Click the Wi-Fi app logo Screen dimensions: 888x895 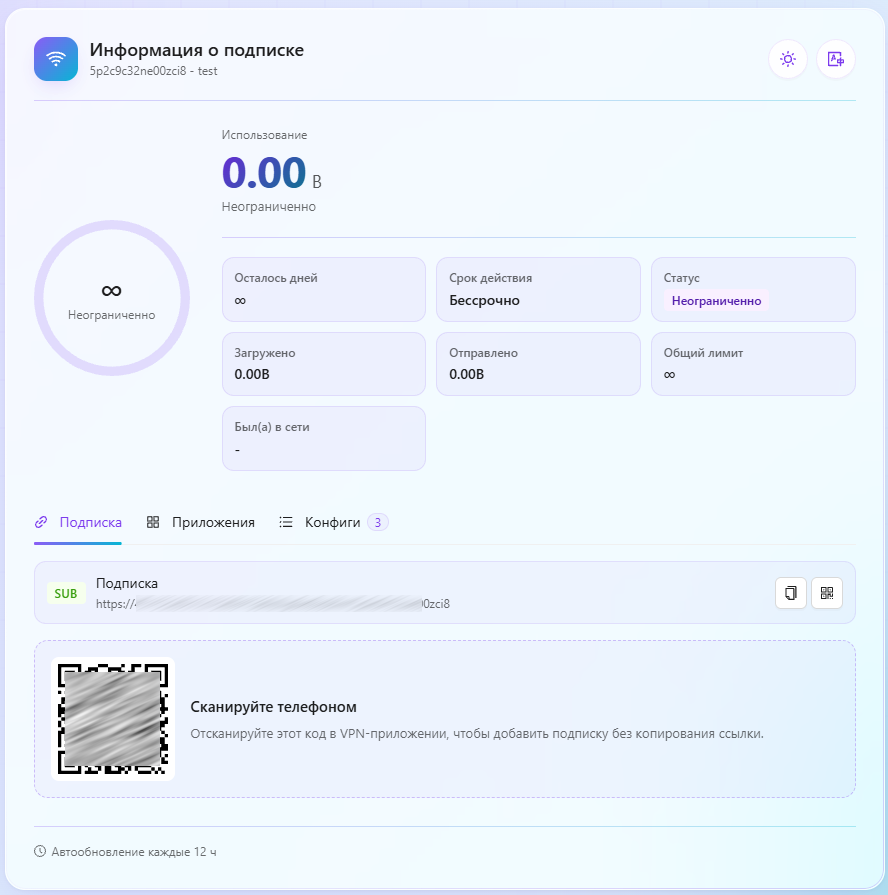(56, 59)
